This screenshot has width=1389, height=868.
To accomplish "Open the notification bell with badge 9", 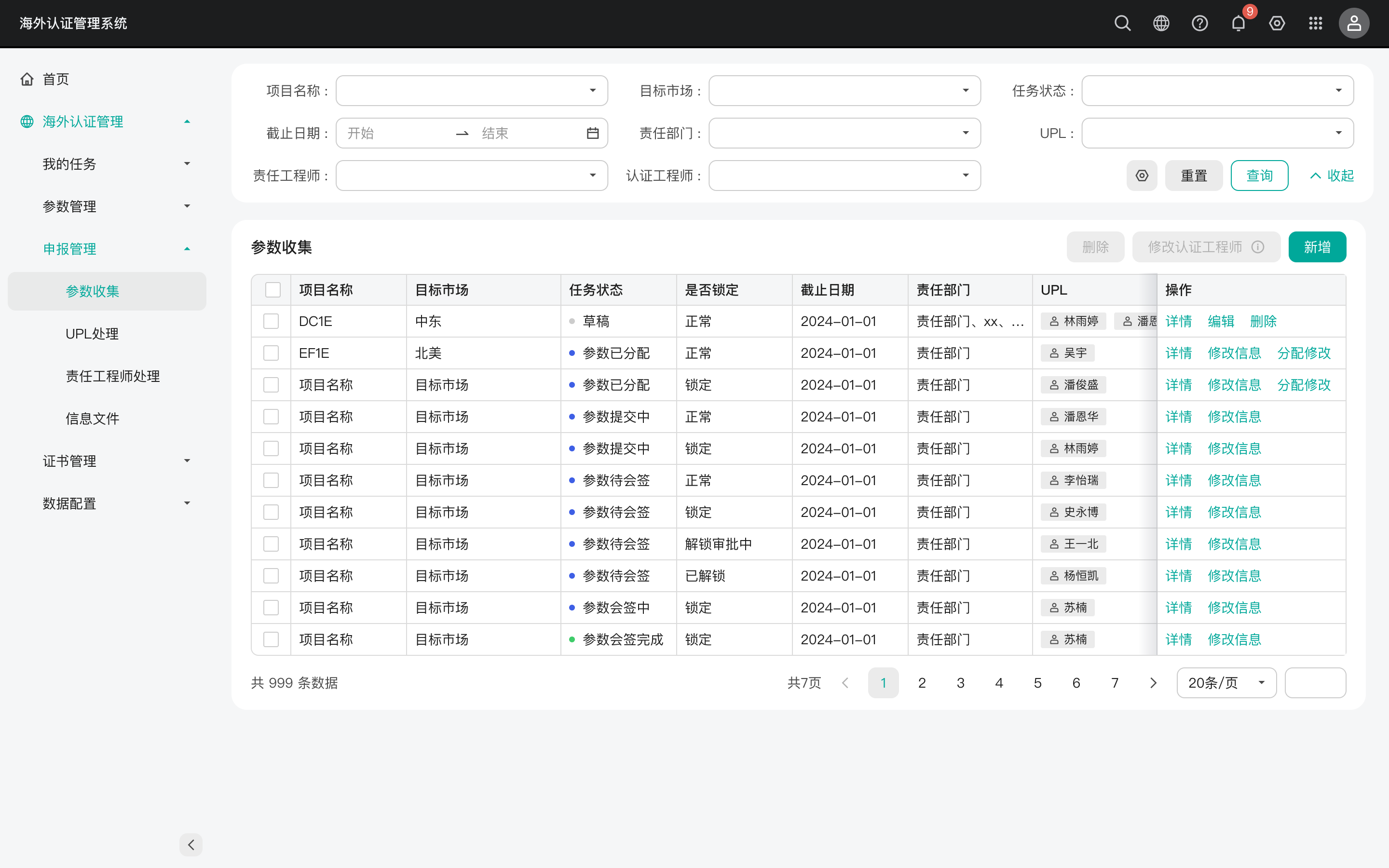I will [x=1239, y=23].
